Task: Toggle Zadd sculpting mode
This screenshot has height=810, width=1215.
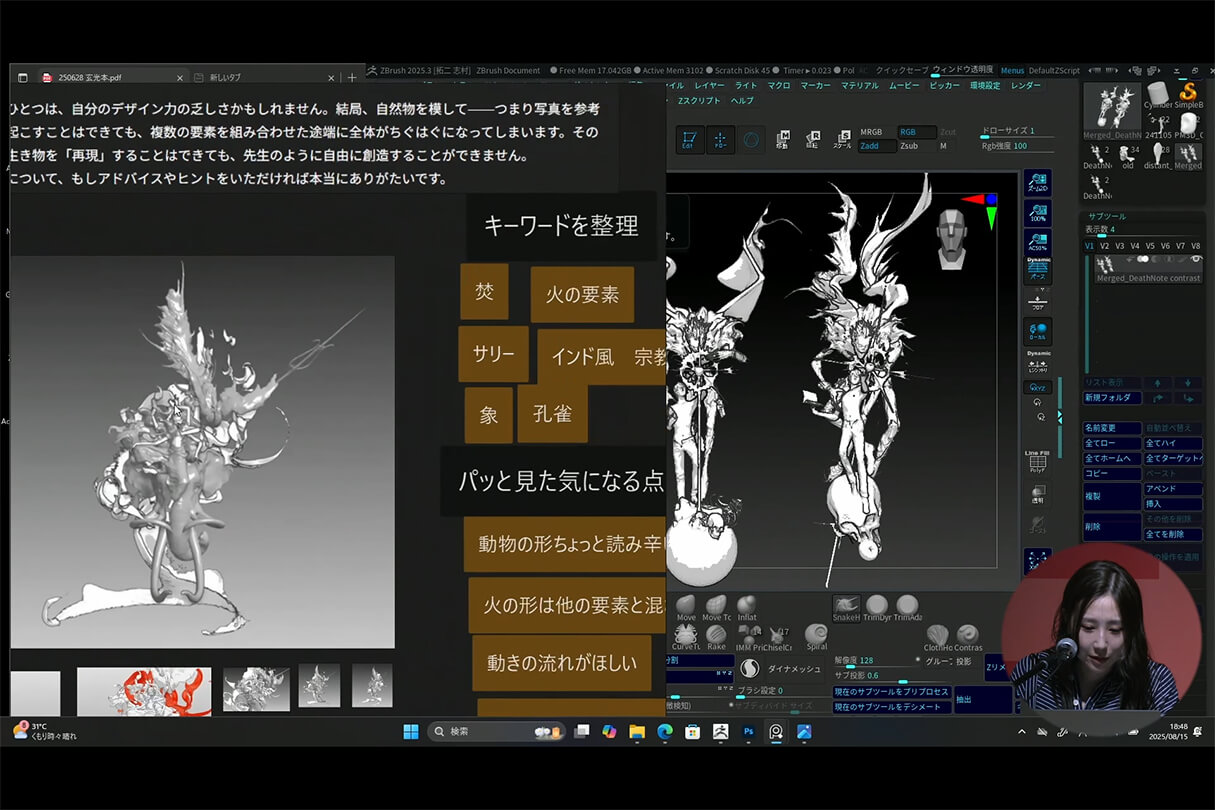Action: pos(871,146)
